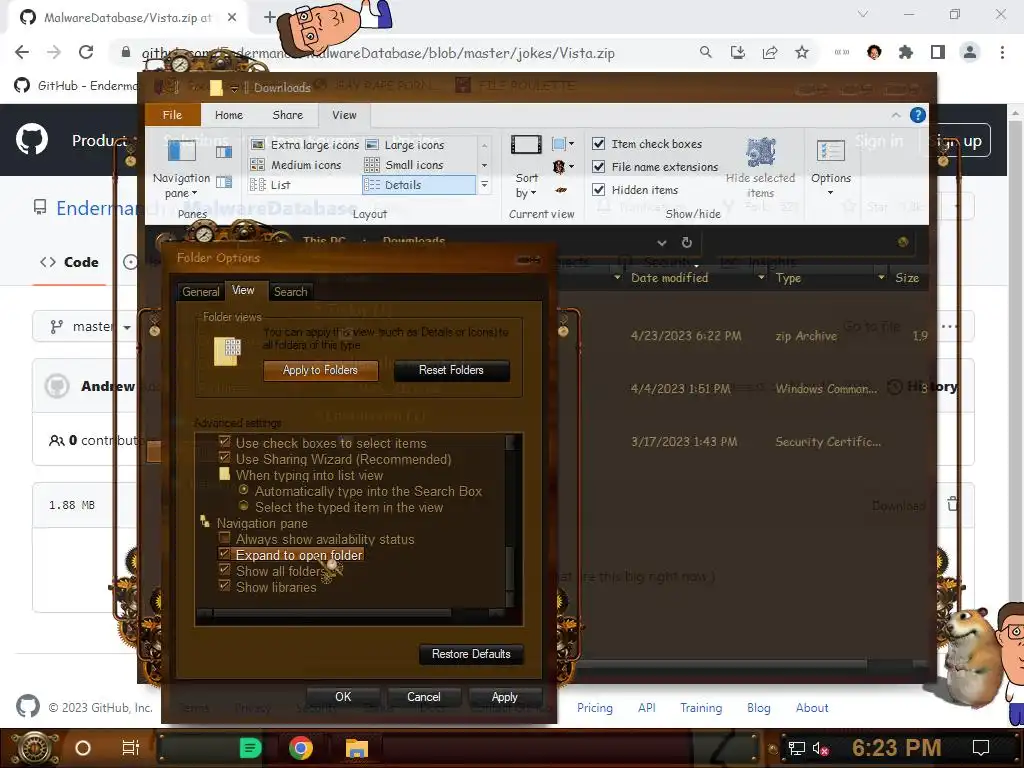
Task: Switch to the Share ribbon tab
Action: (x=287, y=115)
